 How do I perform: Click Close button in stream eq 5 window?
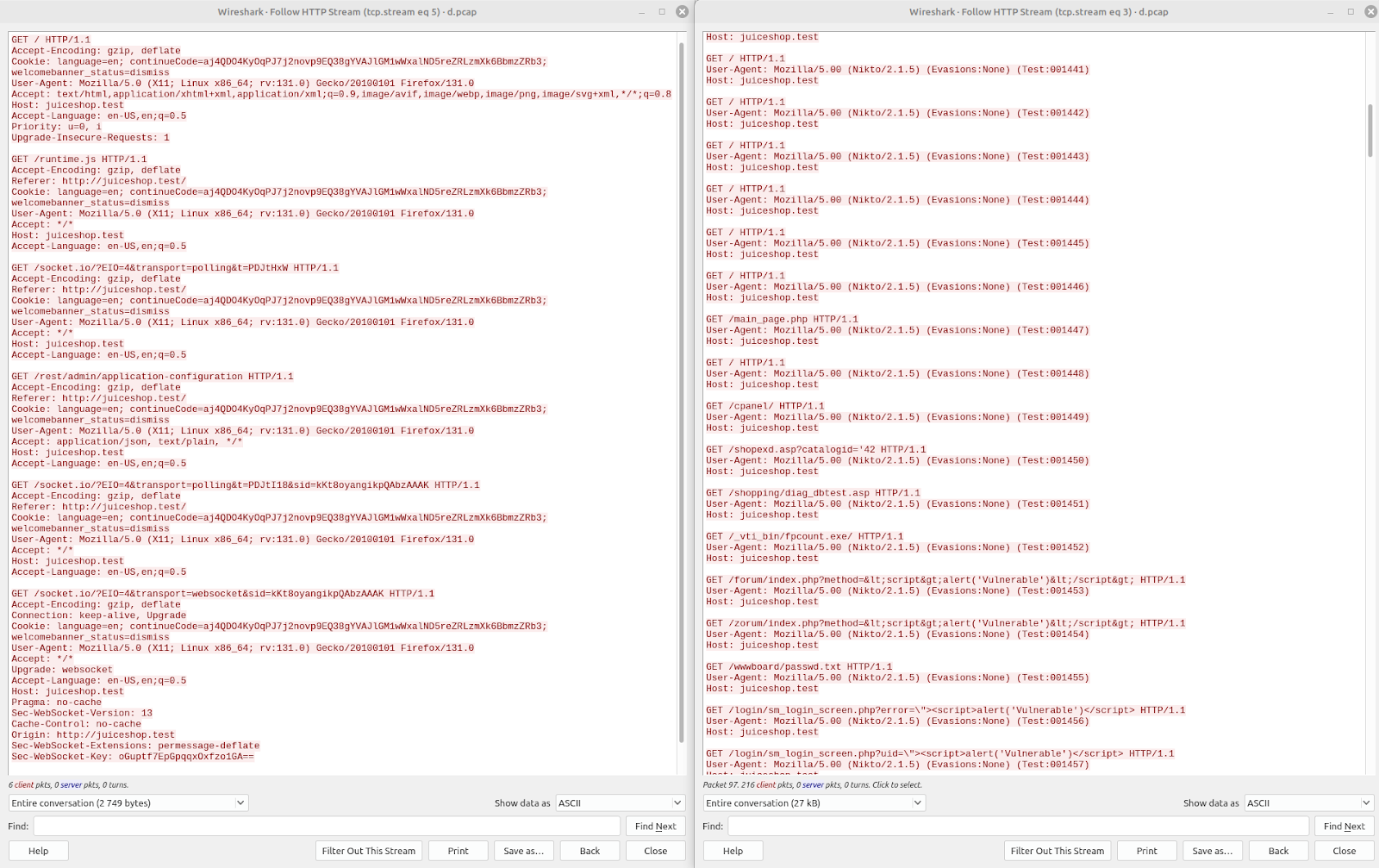(x=655, y=851)
